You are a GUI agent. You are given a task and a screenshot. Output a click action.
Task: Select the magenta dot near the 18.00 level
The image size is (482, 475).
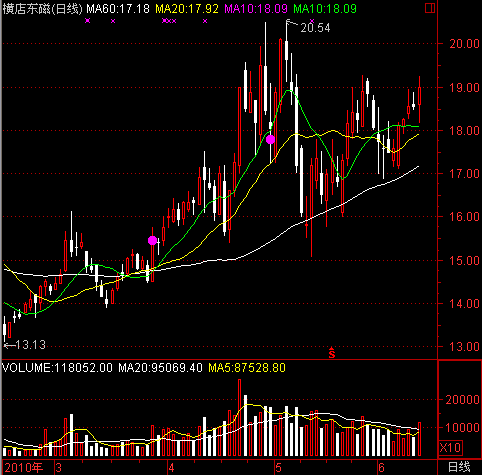point(270,139)
